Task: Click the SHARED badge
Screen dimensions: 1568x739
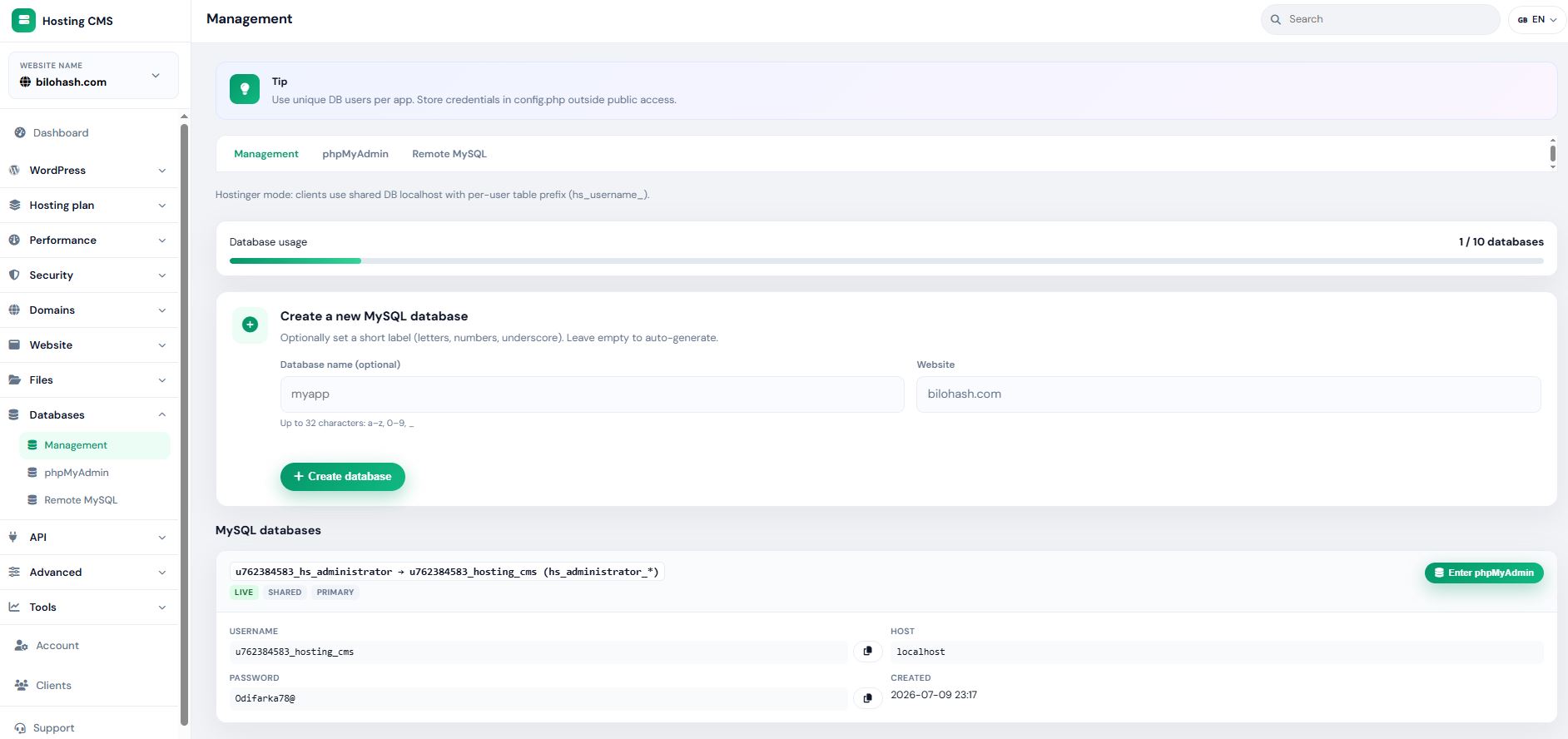Action: [x=285, y=593]
